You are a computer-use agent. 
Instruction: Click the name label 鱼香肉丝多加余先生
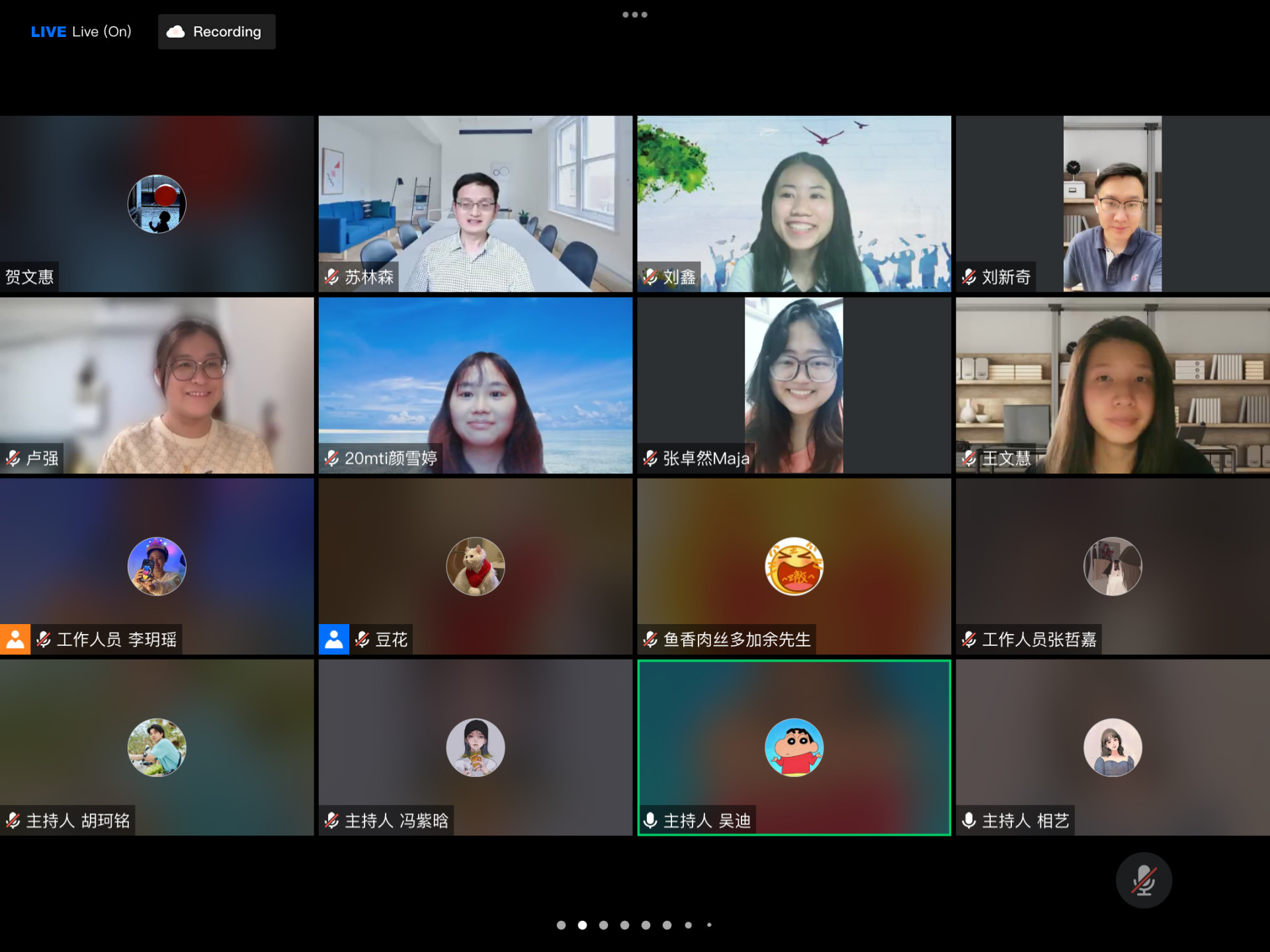736,639
